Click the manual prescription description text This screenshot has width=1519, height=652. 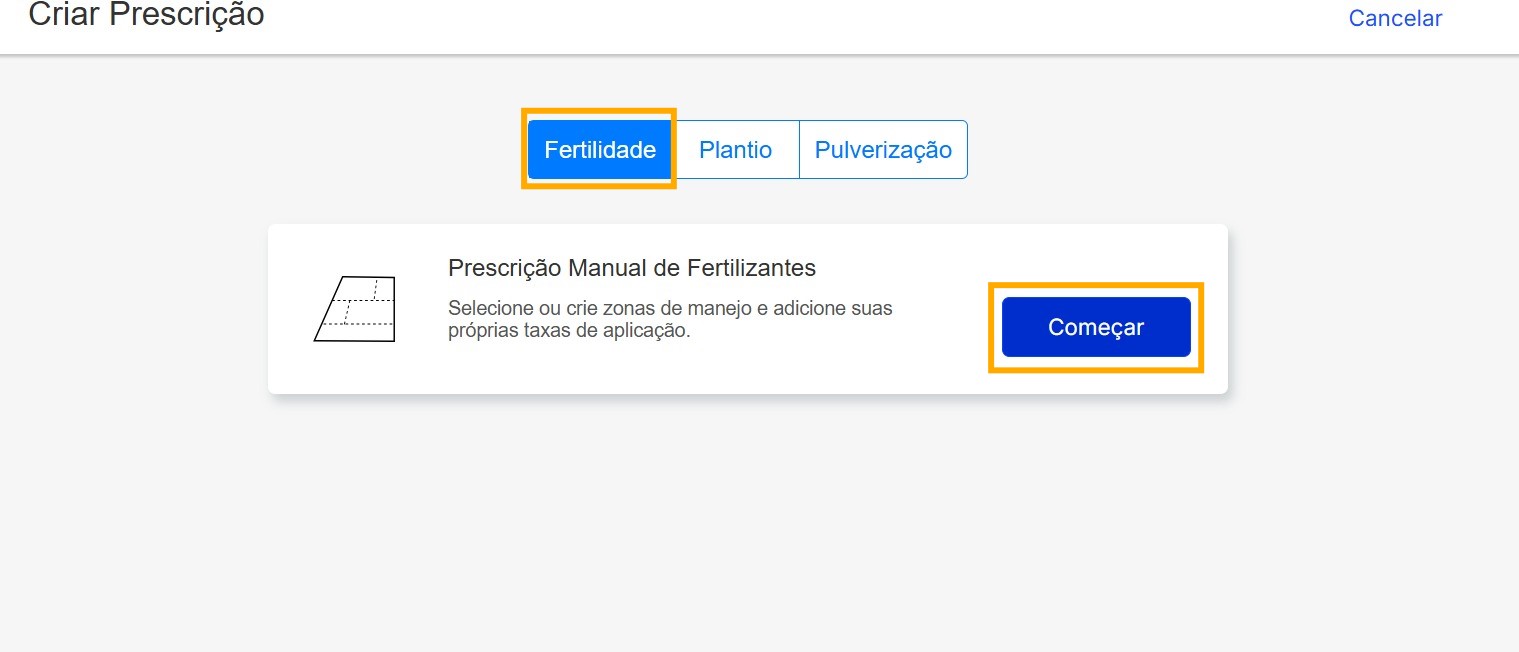(x=669, y=319)
